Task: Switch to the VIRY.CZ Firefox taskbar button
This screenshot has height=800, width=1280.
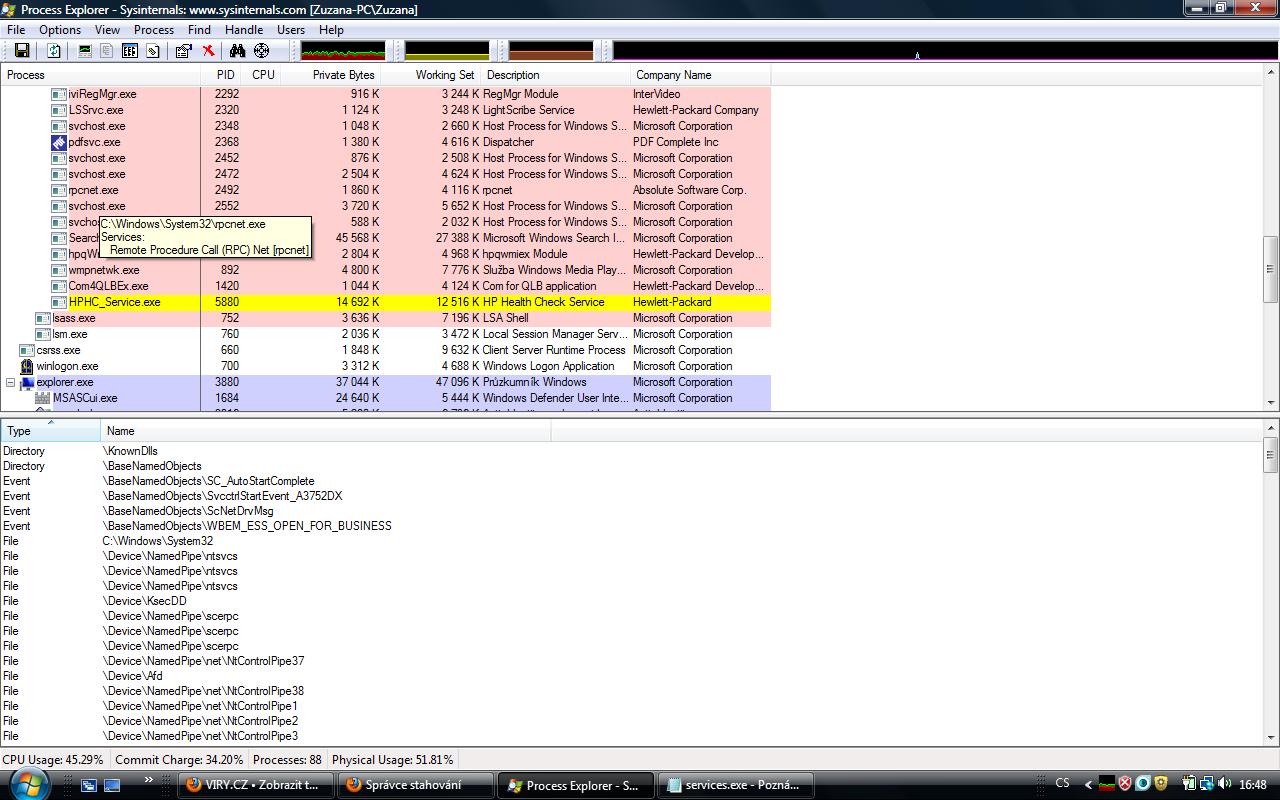Action: tap(255, 785)
